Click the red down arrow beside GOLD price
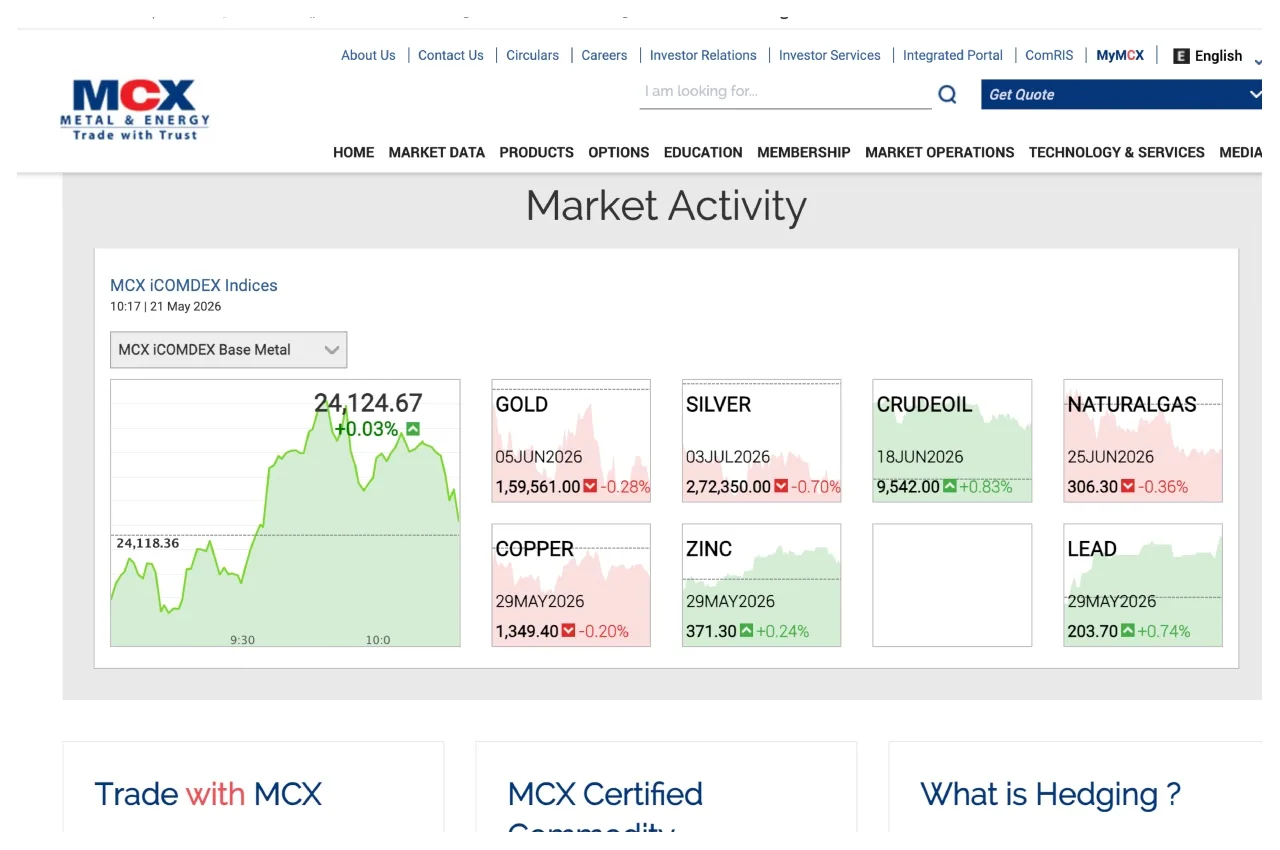1280x850 pixels. (x=590, y=487)
